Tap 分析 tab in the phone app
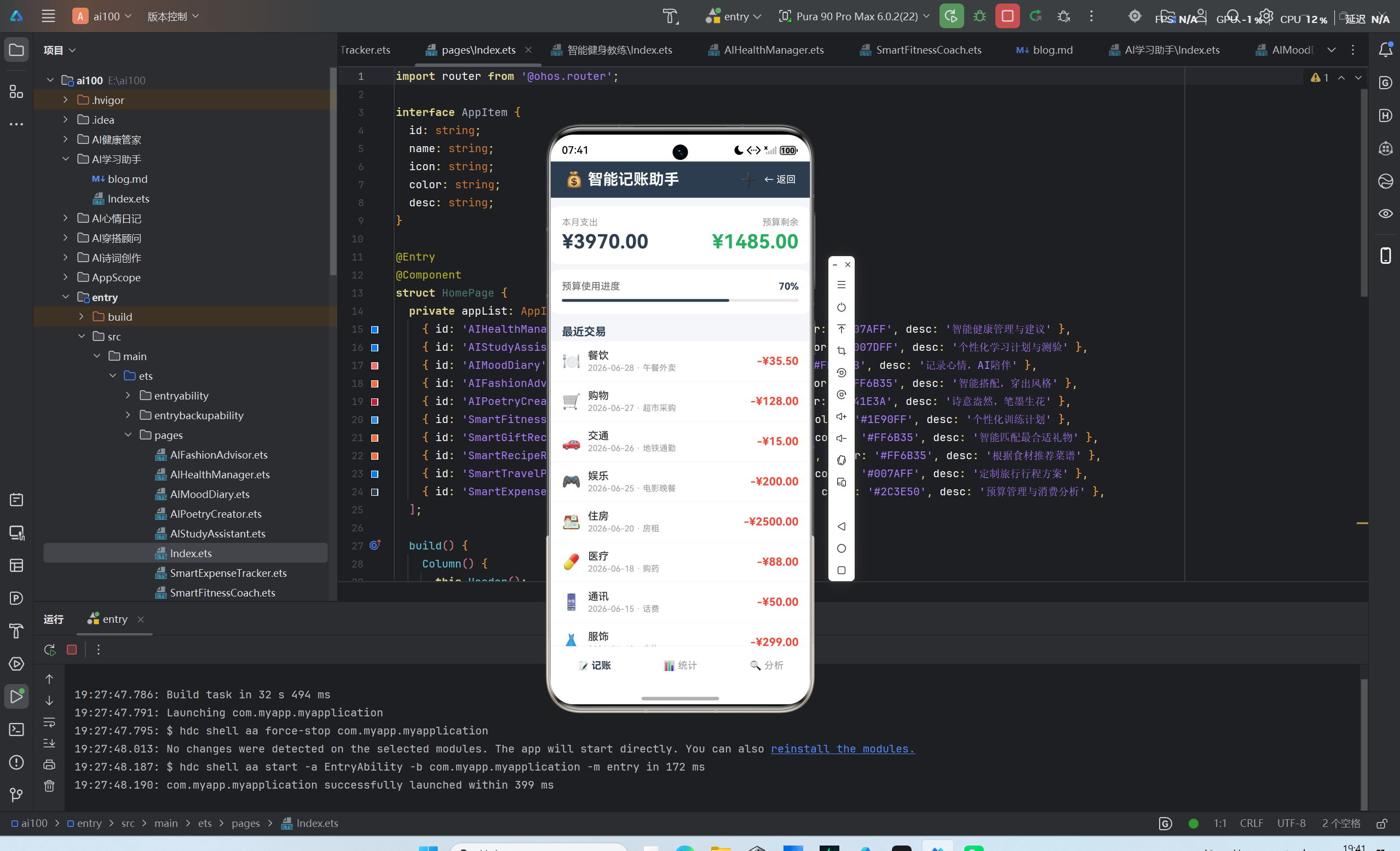 (767, 665)
